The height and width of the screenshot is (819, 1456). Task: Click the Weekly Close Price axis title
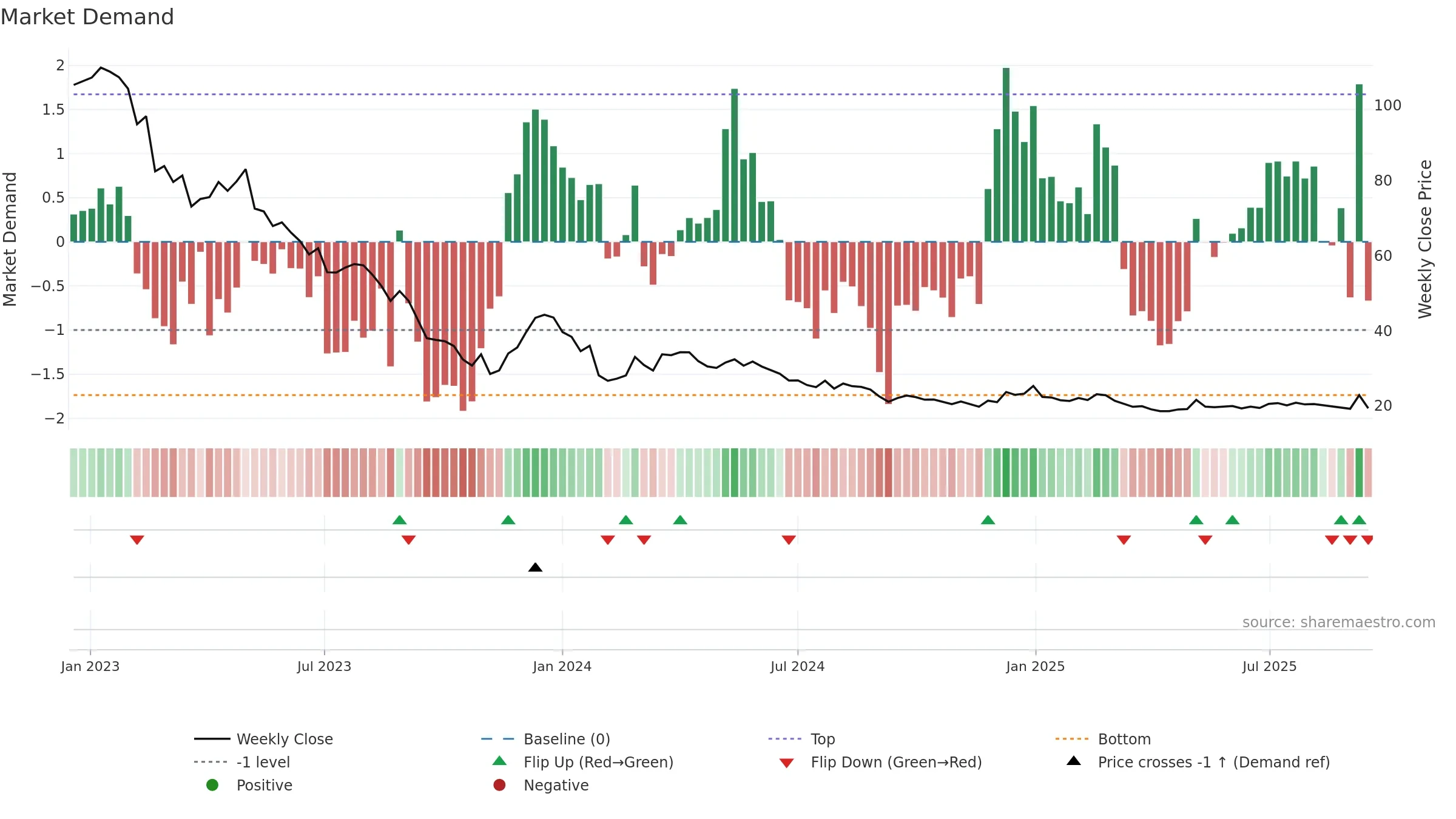pyautogui.click(x=1425, y=240)
